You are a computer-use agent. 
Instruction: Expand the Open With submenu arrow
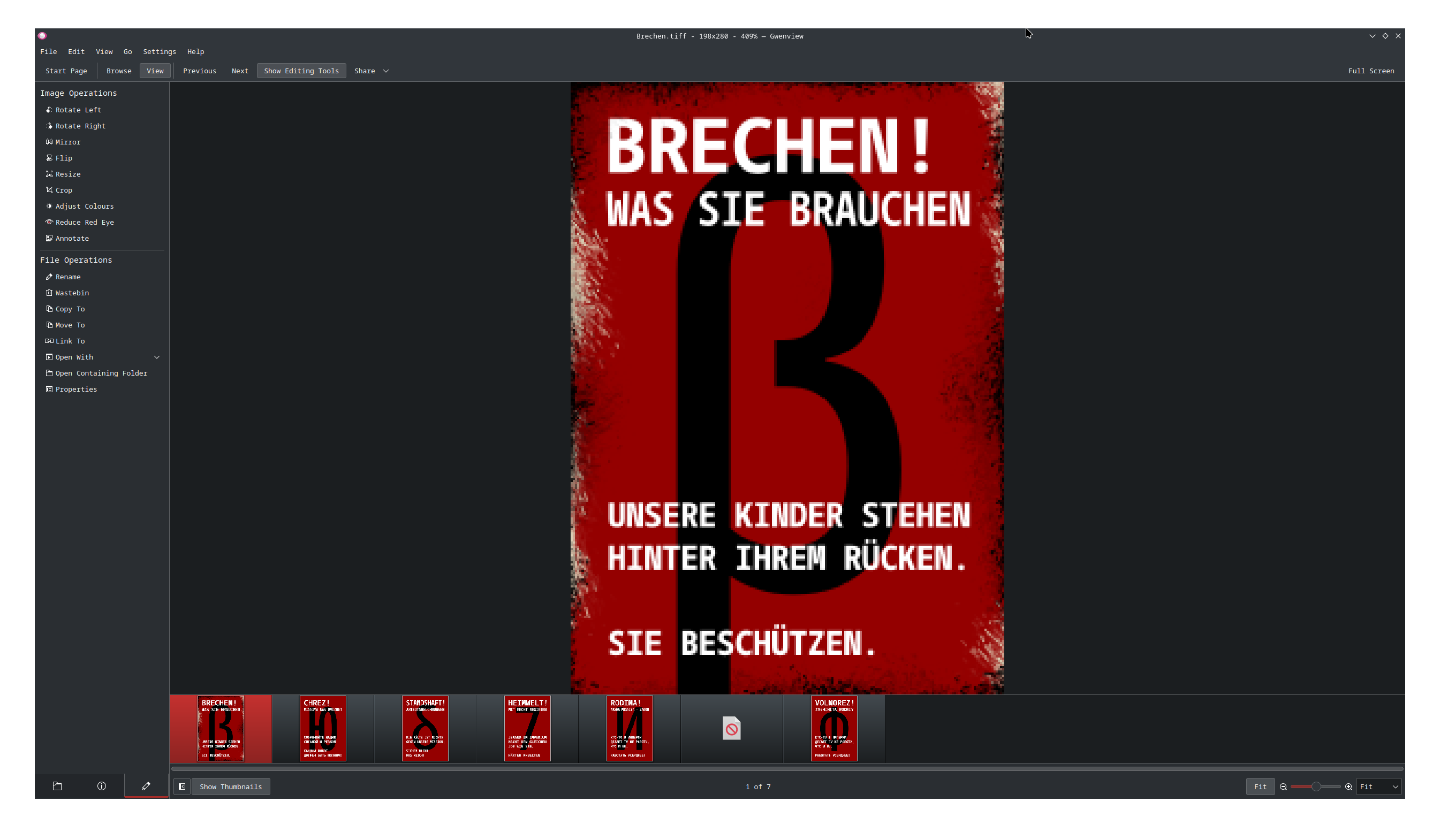coord(156,357)
